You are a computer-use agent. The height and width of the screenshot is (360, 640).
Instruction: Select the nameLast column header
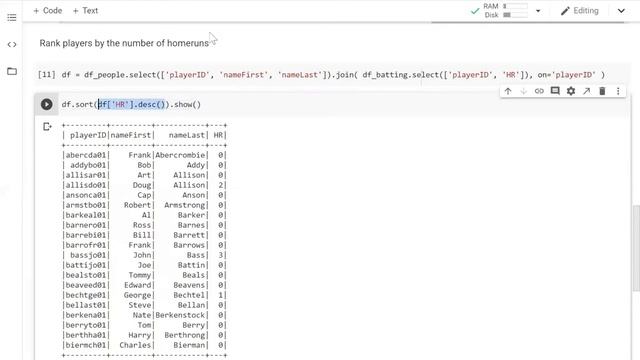point(187,135)
